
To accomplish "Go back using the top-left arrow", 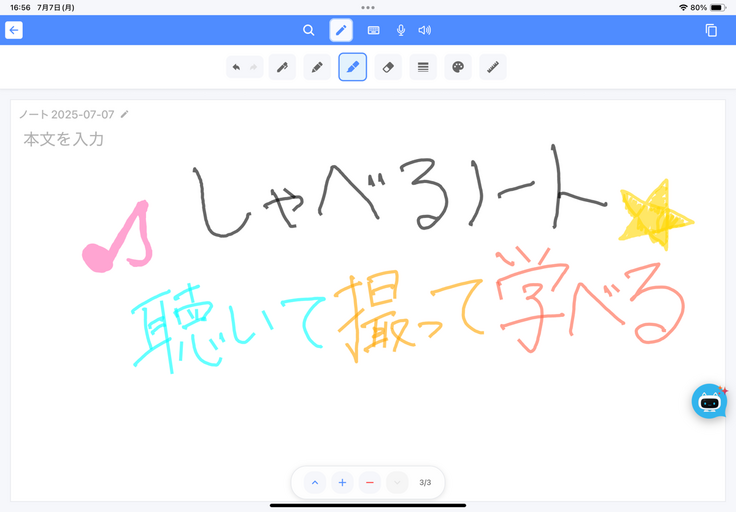I will tap(13, 30).
